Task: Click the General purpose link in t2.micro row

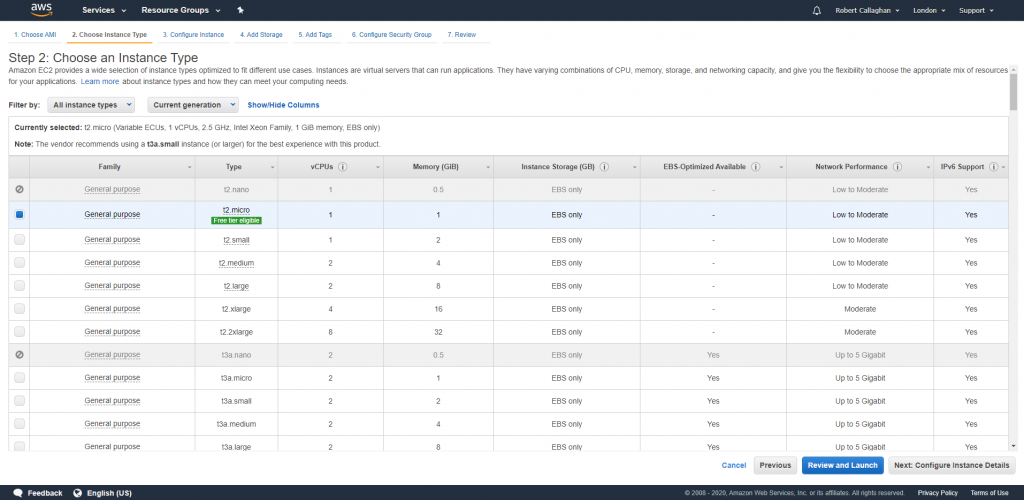Action: pyautogui.click(x=112, y=214)
